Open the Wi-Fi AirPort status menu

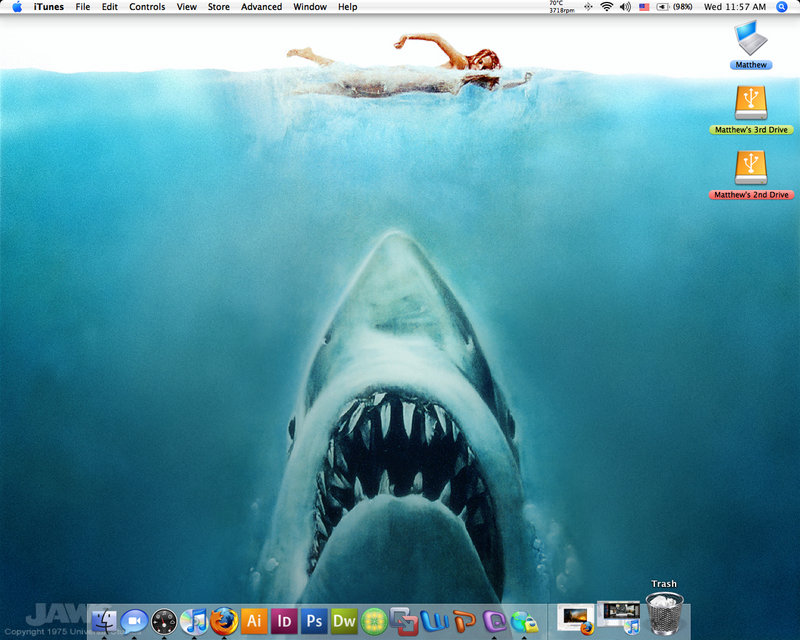[607, 7]
